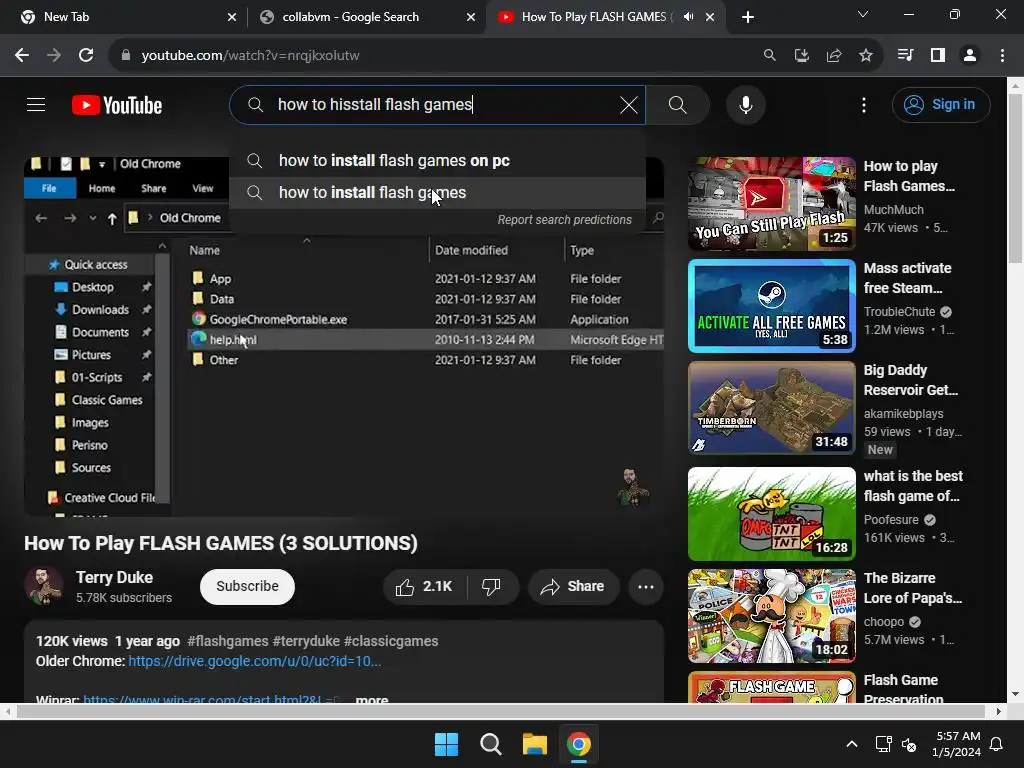Open media controls in Chrome toolbar
The width and height of the screenshot is (1024, 768).
pos(905,56)
